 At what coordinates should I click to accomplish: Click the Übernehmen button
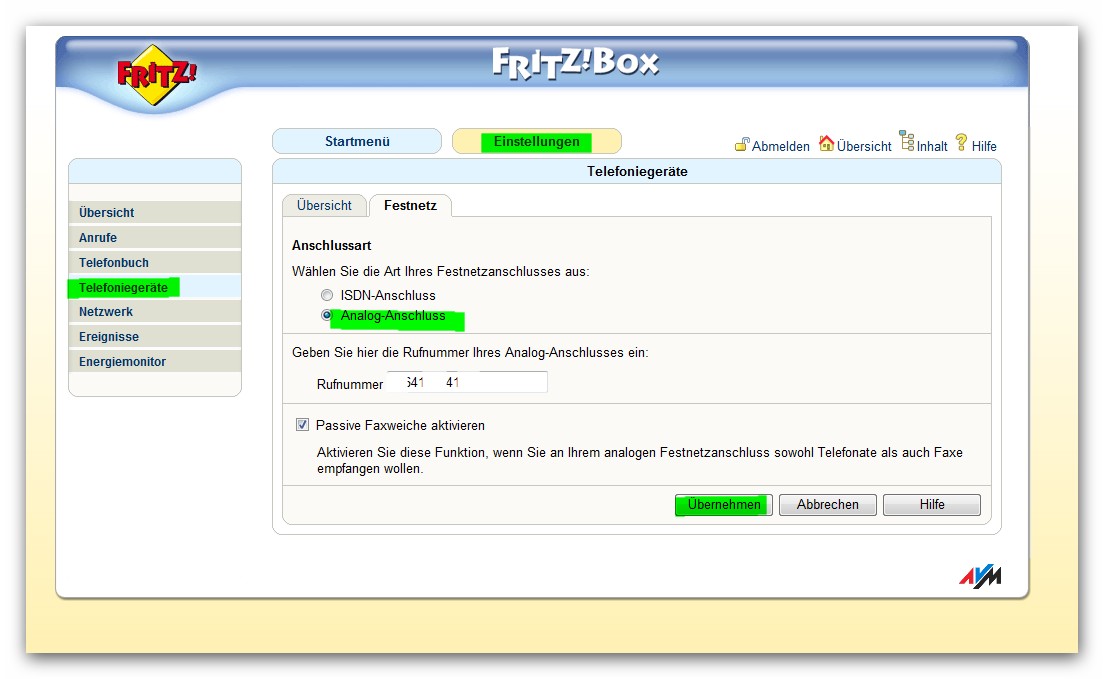point(724,504)
